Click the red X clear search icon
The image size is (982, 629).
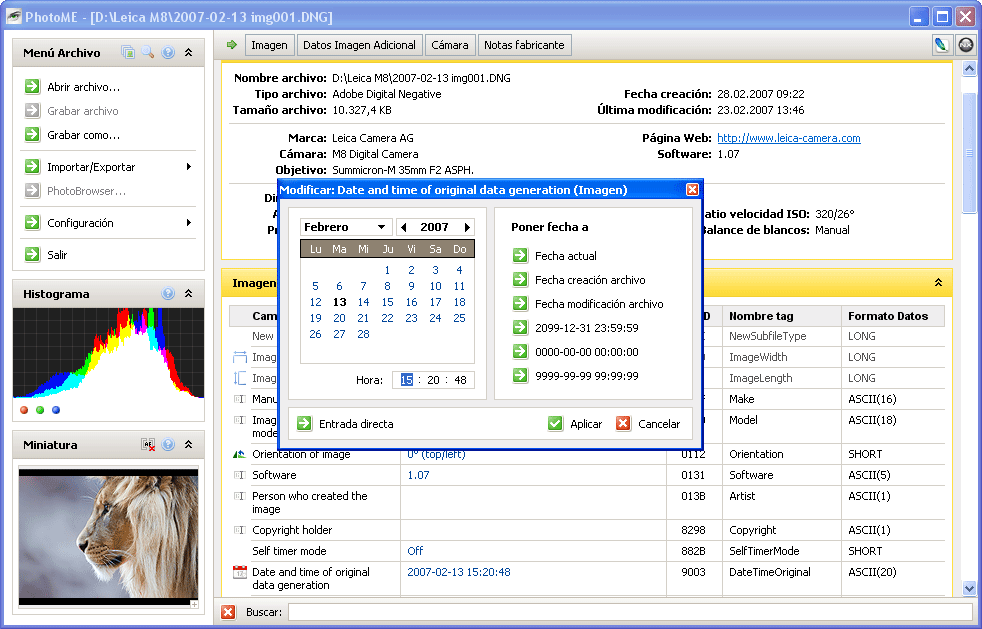(229, 612)
